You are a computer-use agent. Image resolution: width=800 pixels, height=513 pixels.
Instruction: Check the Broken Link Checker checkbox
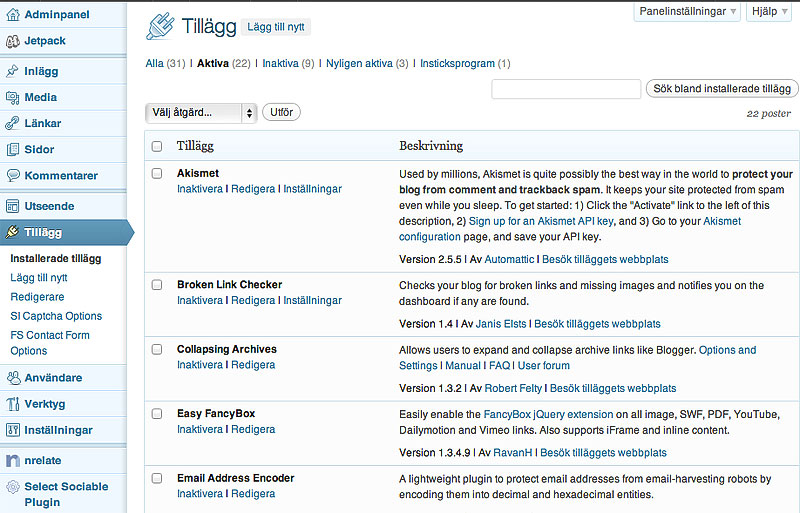coord(157,285)
